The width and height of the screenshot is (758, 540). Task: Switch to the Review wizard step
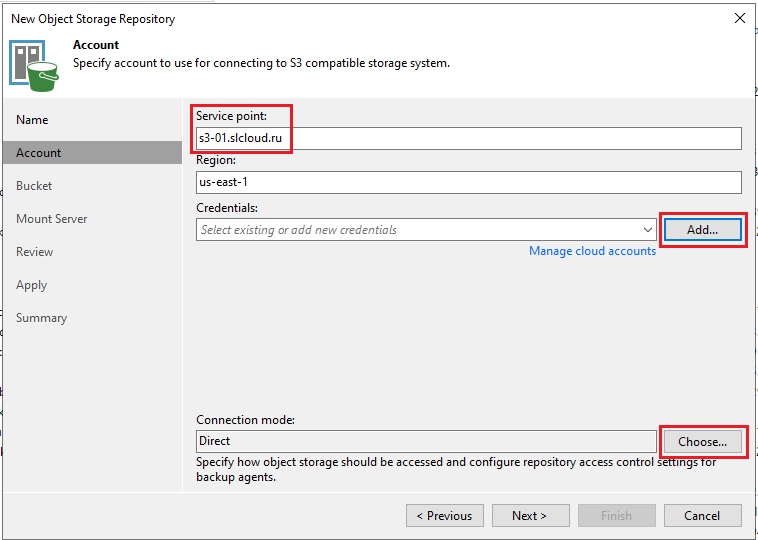point(34,252)
